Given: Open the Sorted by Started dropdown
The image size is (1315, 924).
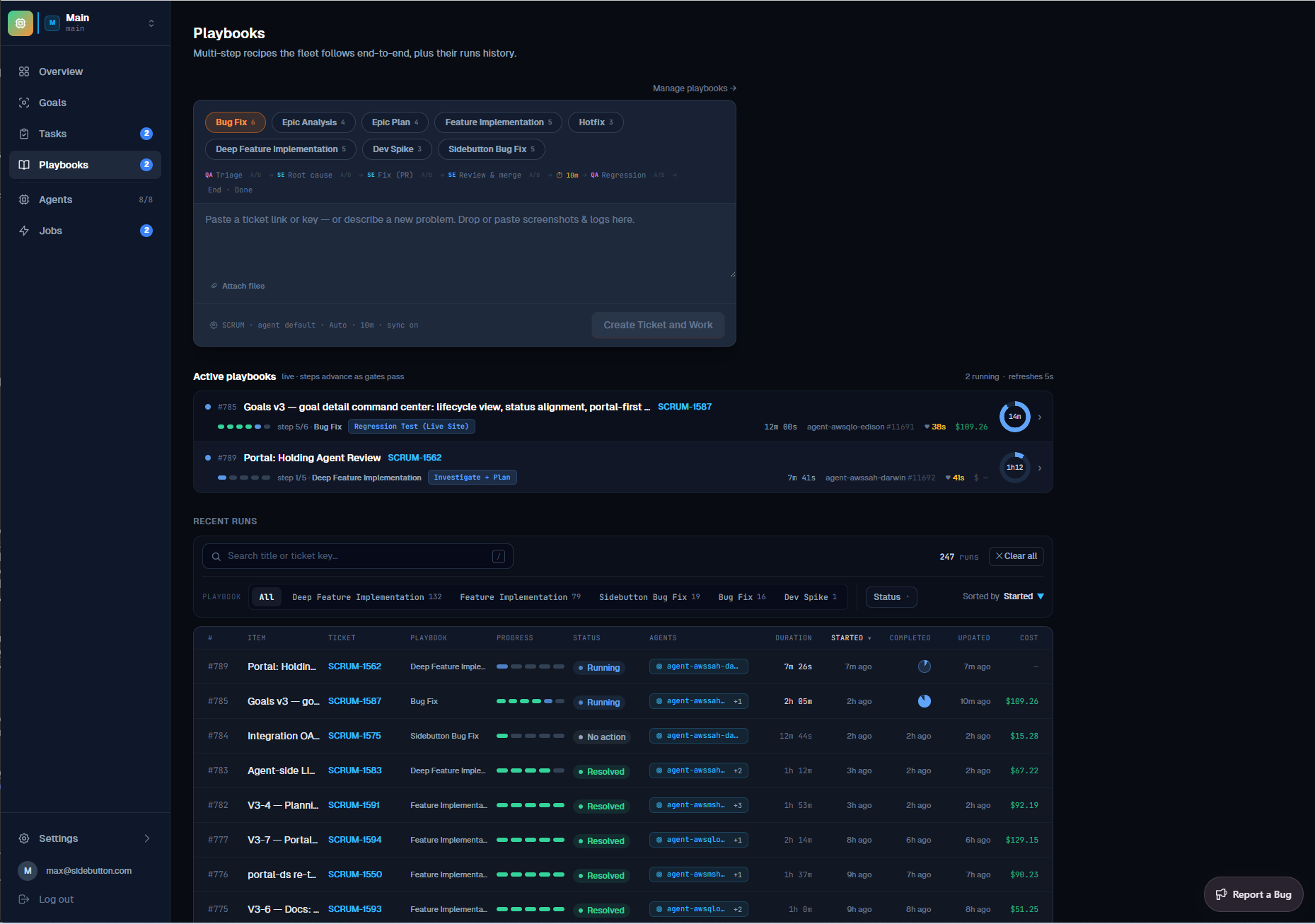Looking at the screenshot, I should click(x=1003, y=596).
